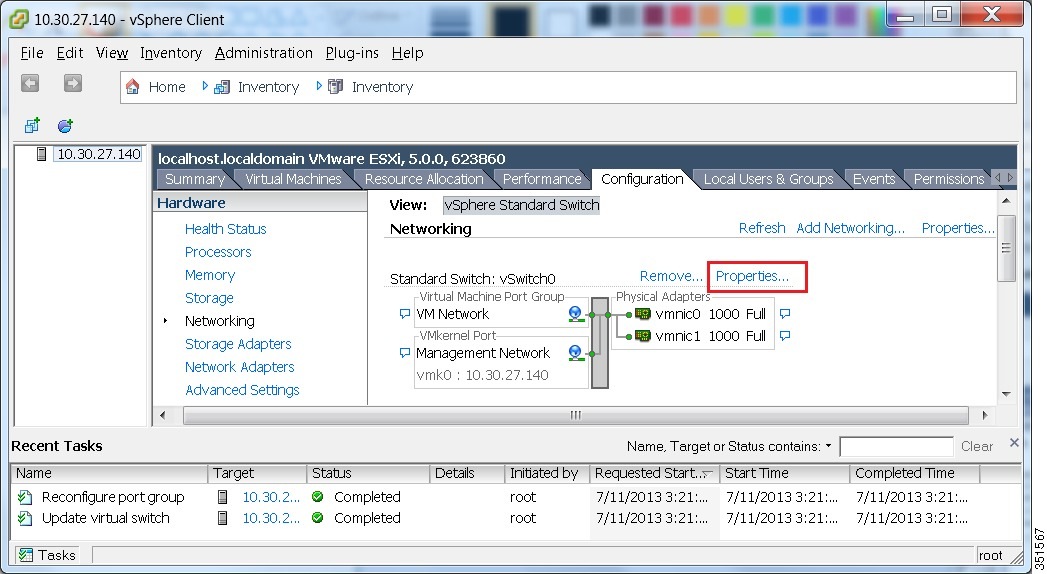This screenshot has width=1047, height=574.
Task: Click the new virtual machine toolbar icon
Action: tap(32, 125)
